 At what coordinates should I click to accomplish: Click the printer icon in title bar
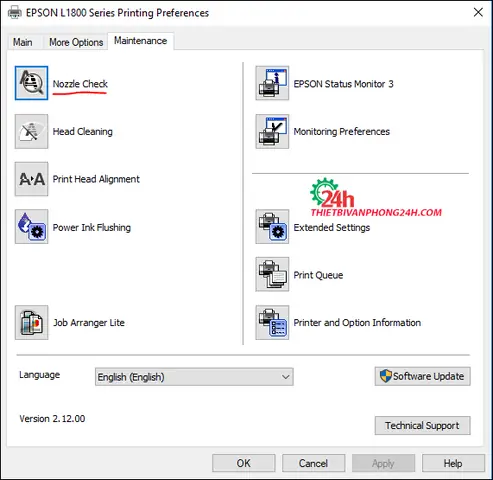14,13
